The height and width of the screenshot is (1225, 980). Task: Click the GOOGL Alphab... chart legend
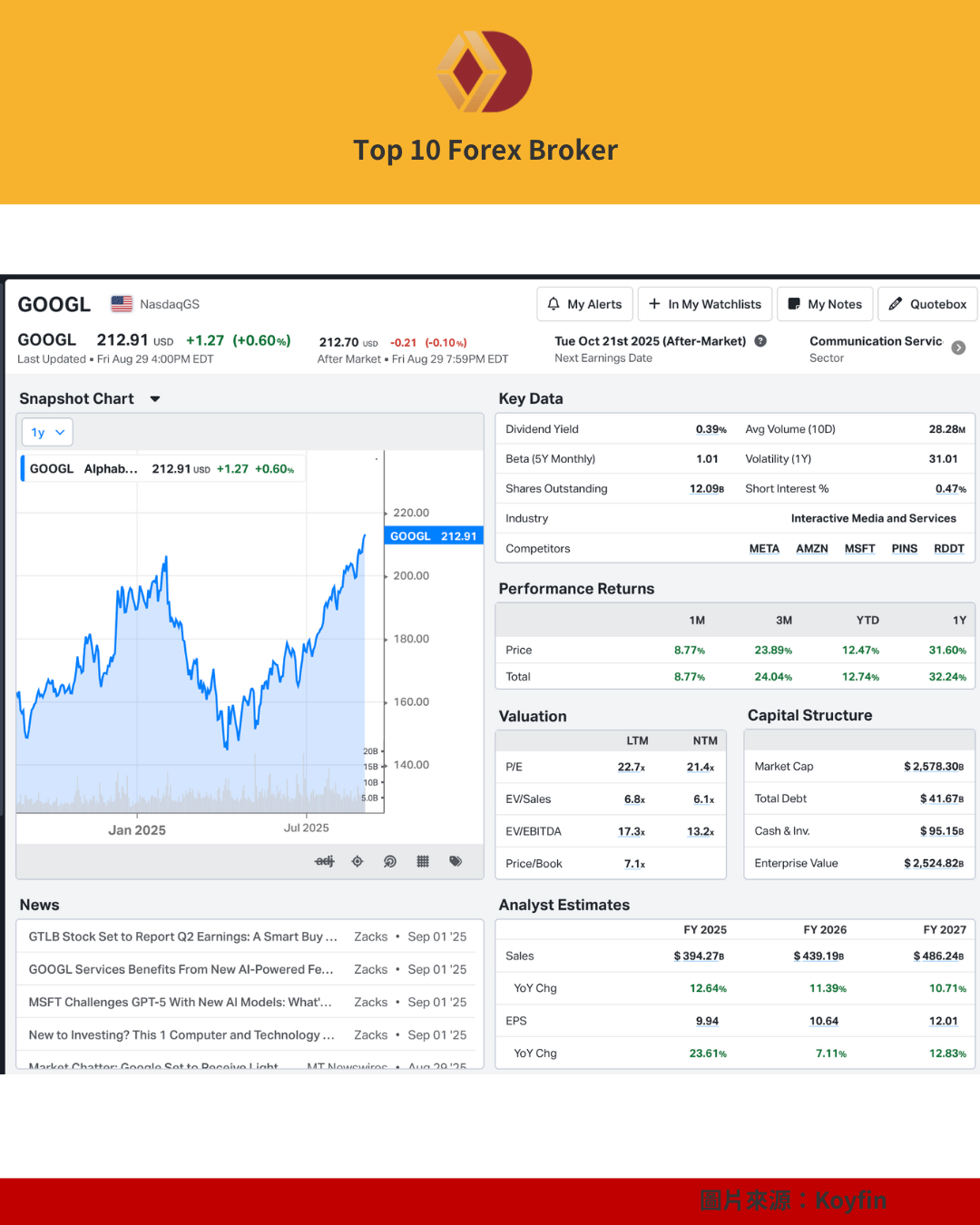point(163,469)
